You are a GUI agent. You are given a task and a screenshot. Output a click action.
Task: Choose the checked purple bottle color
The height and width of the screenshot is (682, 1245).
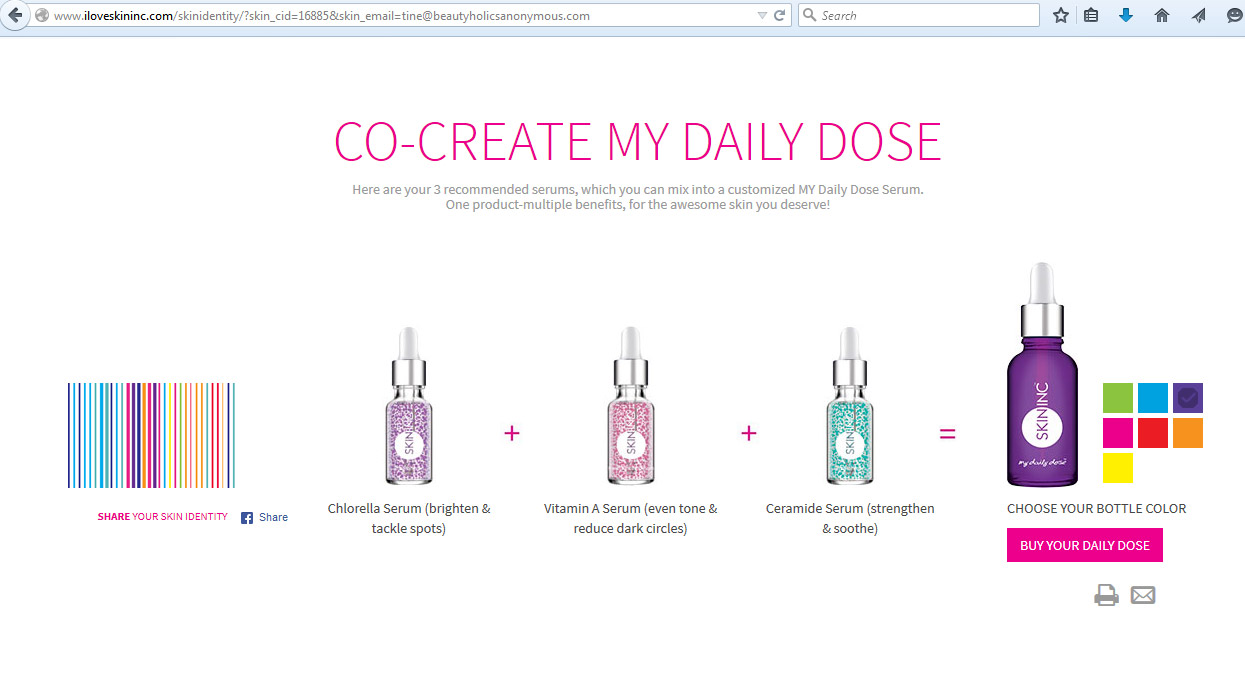(1188, 398)
